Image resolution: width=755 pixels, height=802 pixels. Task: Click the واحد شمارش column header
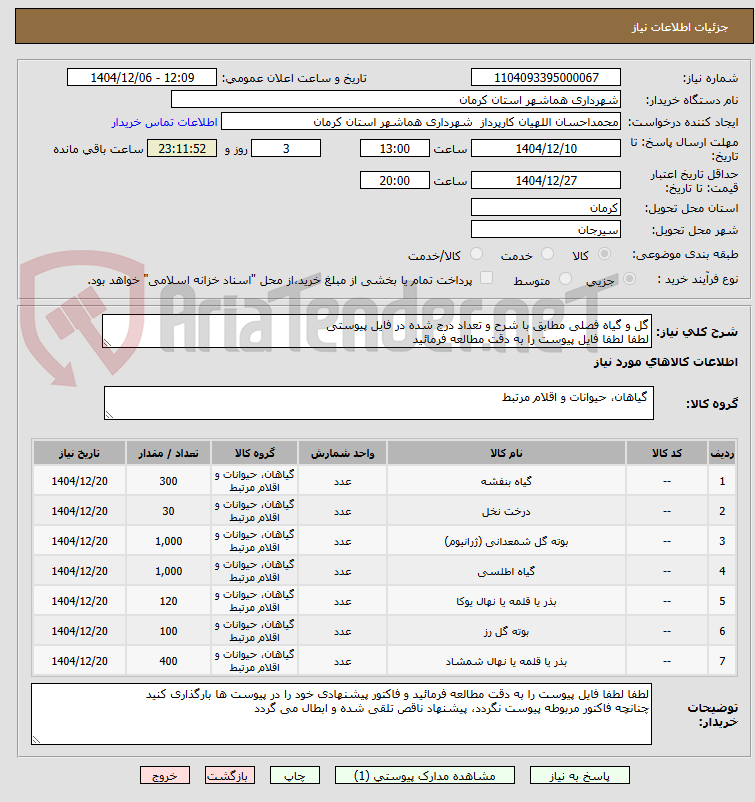(x=342, y=453)
